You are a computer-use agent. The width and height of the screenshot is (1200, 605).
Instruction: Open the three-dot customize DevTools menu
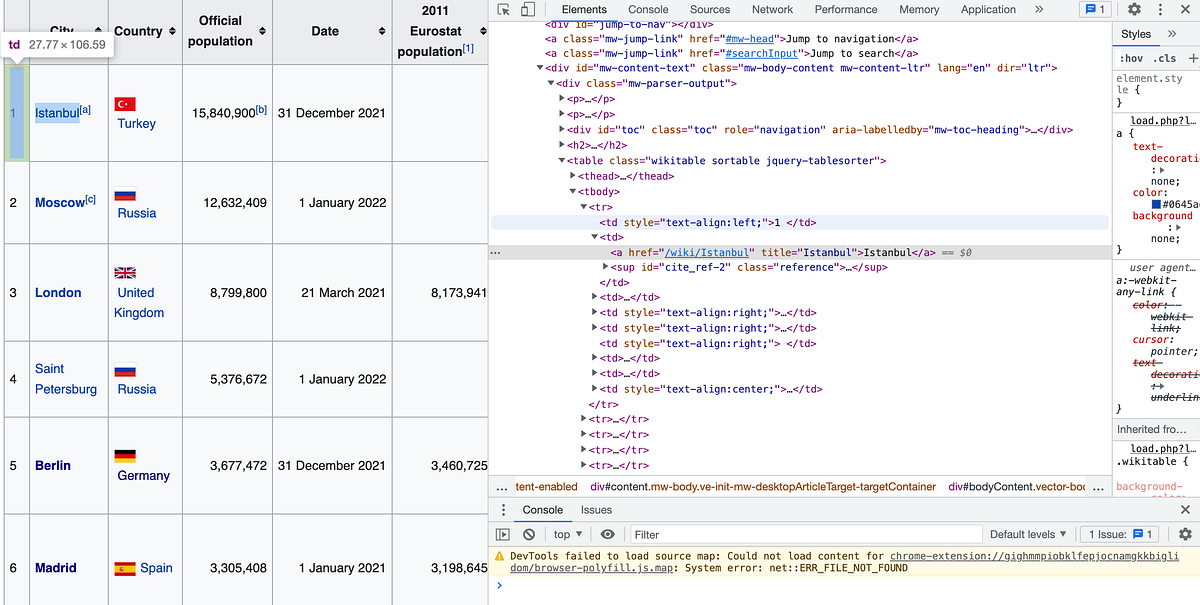pos(1160,9)
